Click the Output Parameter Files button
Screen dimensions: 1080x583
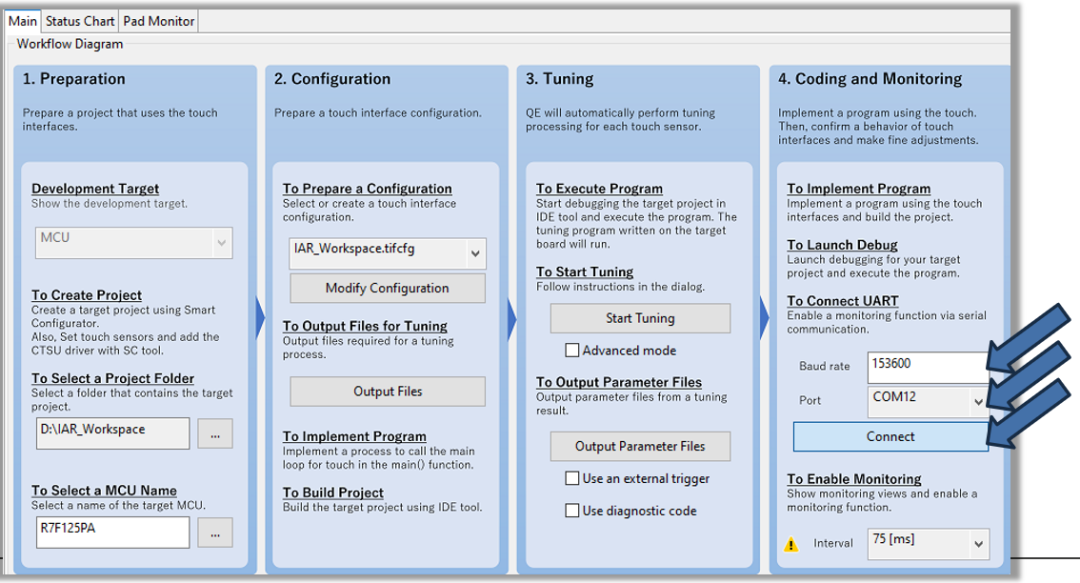coord(640,447)
